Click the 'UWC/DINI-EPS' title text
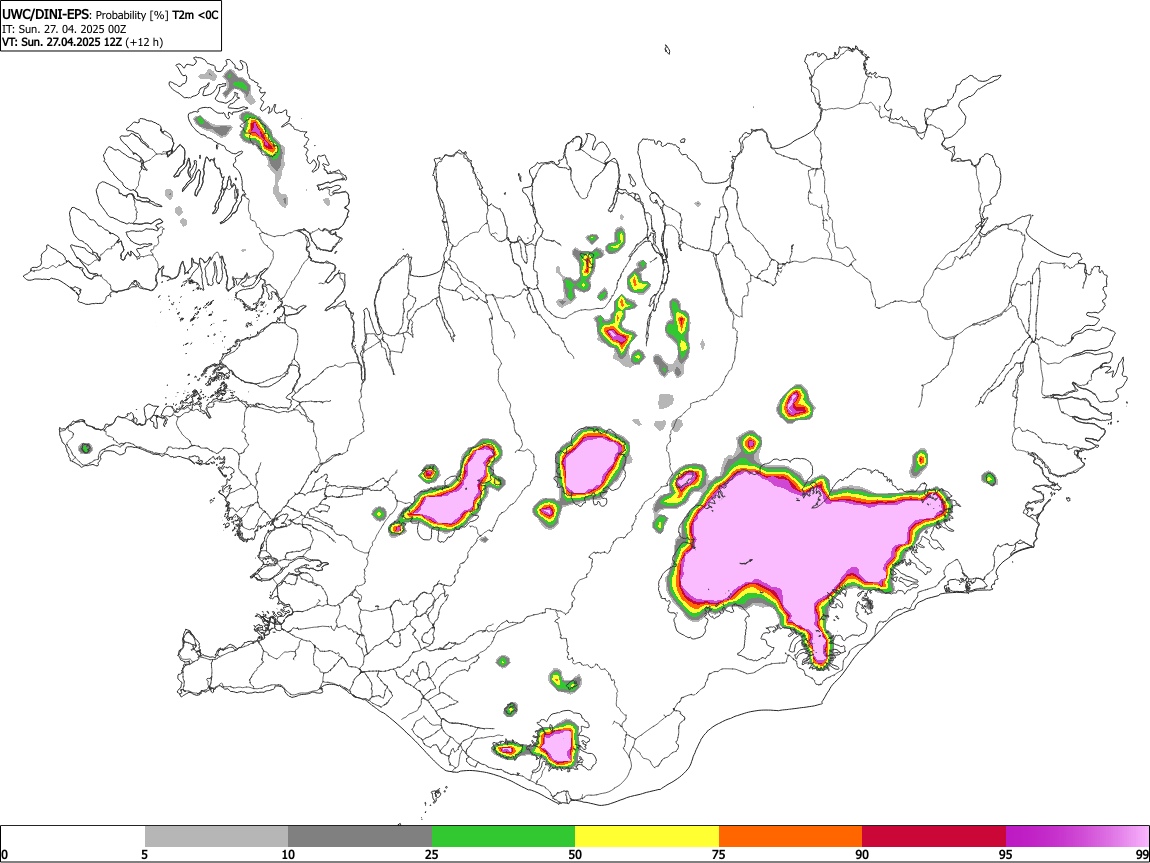This screenshot has width=1150, height=863. [x=46, y=15]
